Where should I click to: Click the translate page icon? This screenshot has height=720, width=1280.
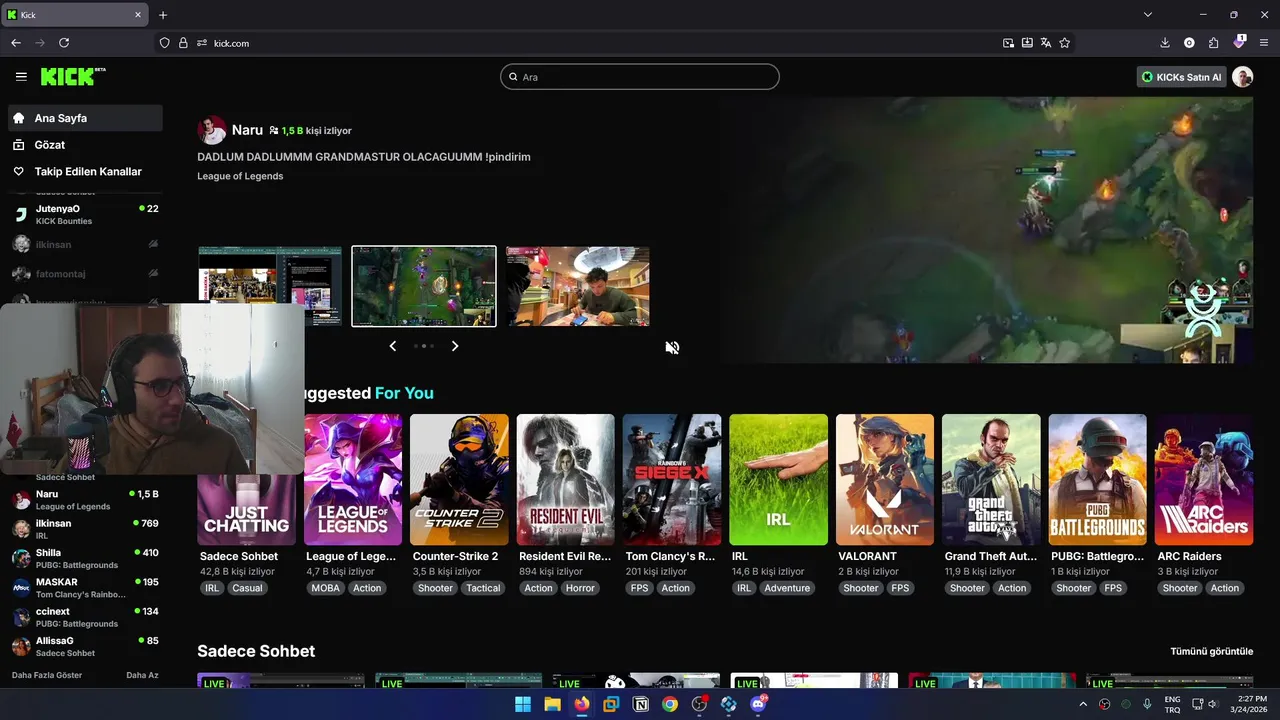[1046, 43]
